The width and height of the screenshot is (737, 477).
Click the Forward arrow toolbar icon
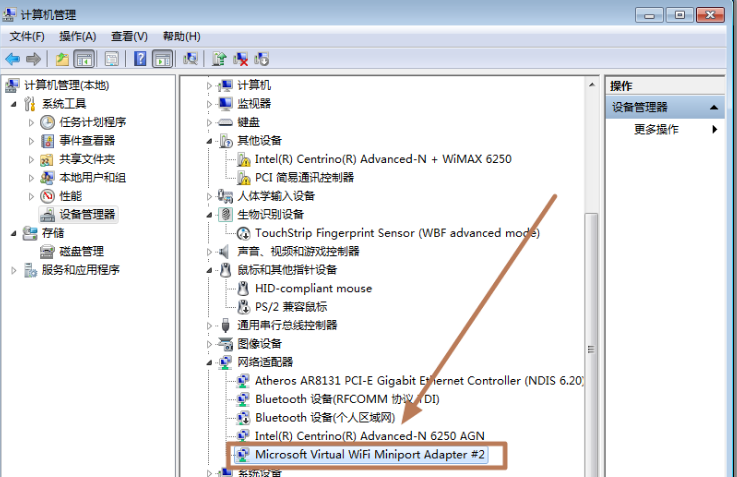click(x=33, y=59)
